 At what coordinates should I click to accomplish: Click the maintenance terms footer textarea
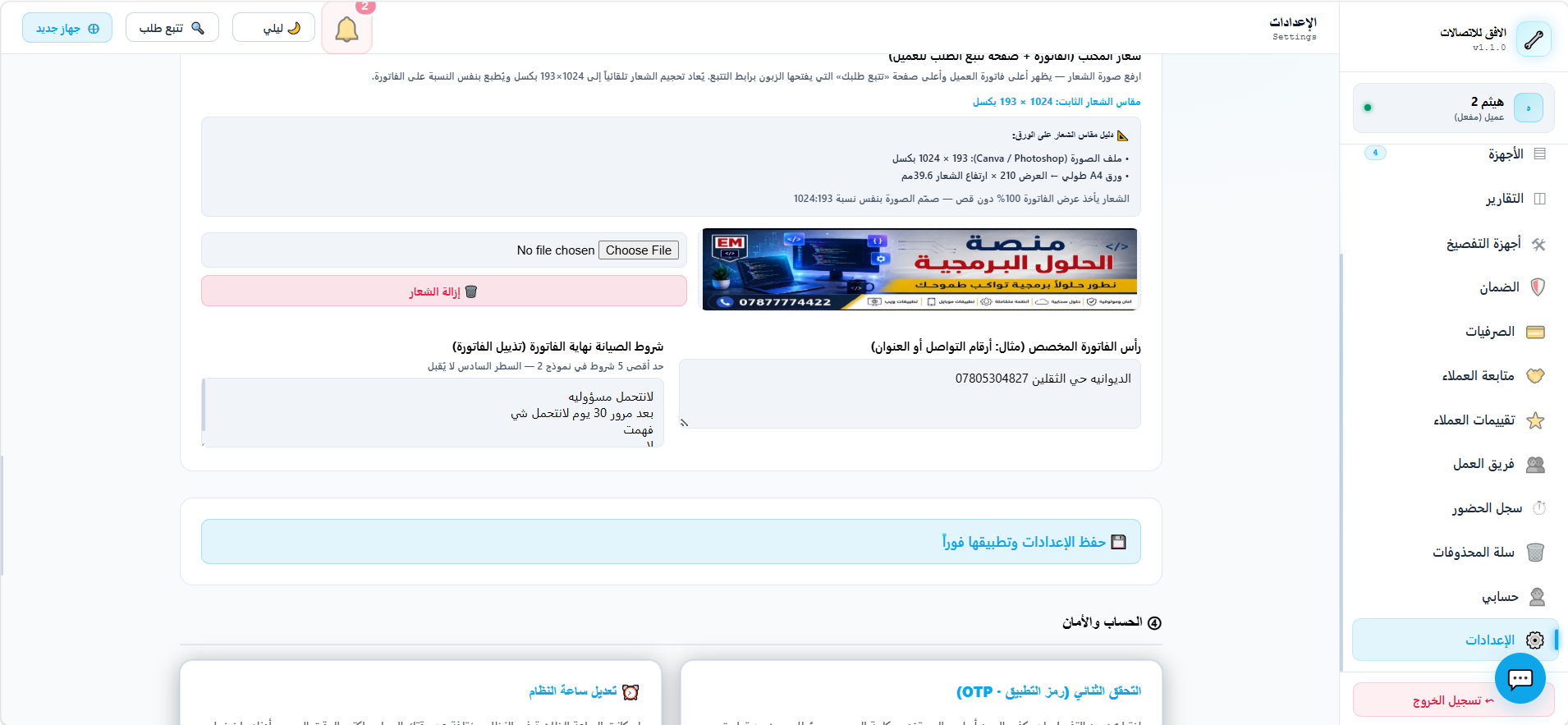pyautogui.click(x=433, y=412)
